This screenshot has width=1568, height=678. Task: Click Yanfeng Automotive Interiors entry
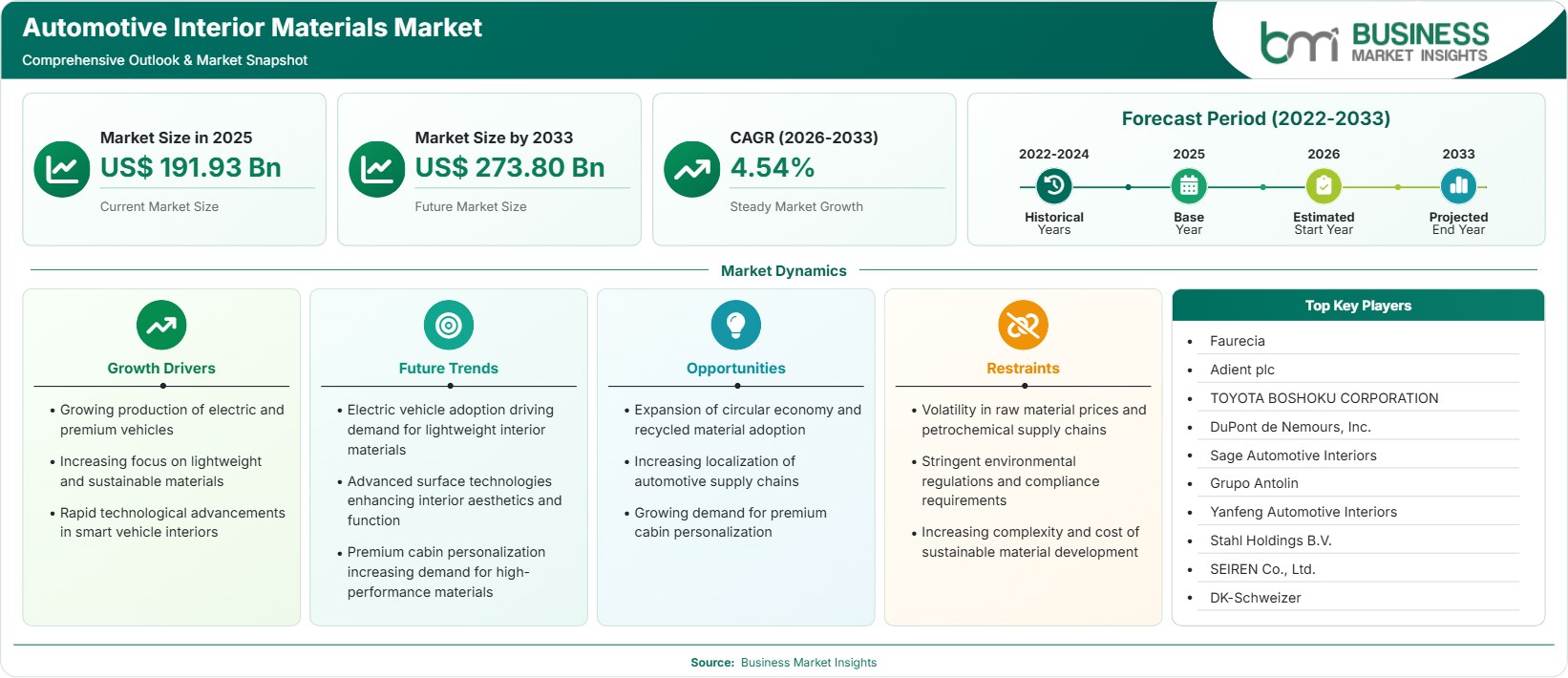[x=1303, y=512]
